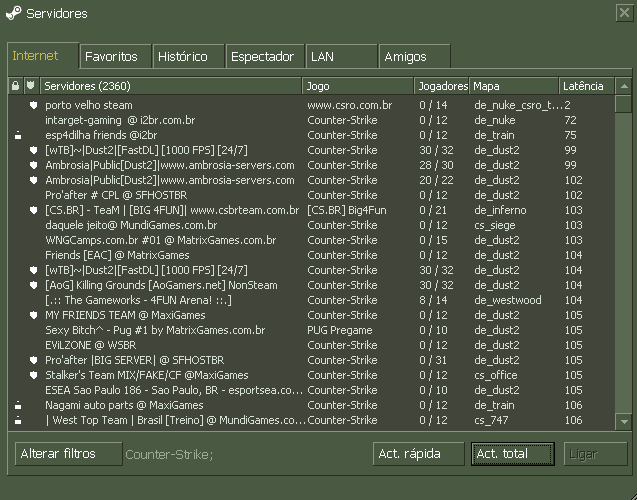Sort by Latência column header

(x=587, y=86)
